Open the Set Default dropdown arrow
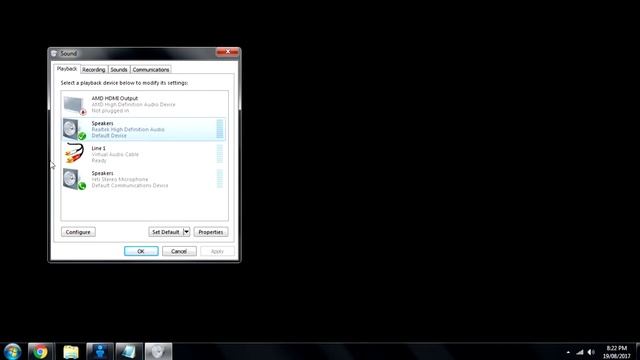 pyautogui.click(x=186, y=232)
